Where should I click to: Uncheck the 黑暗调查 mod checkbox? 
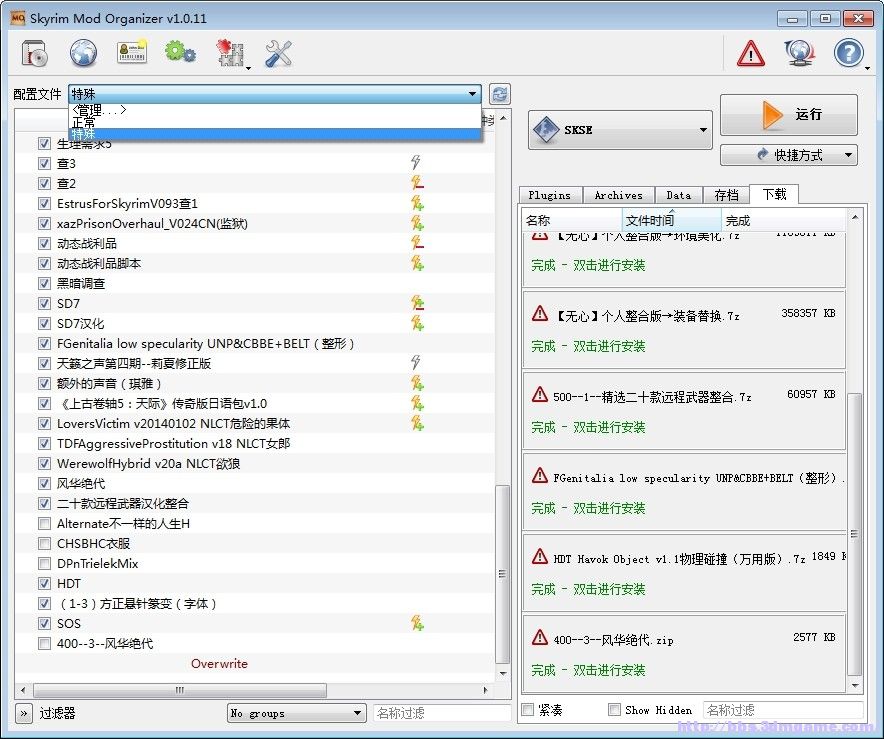pyautogui.click(x=44, y=283)
